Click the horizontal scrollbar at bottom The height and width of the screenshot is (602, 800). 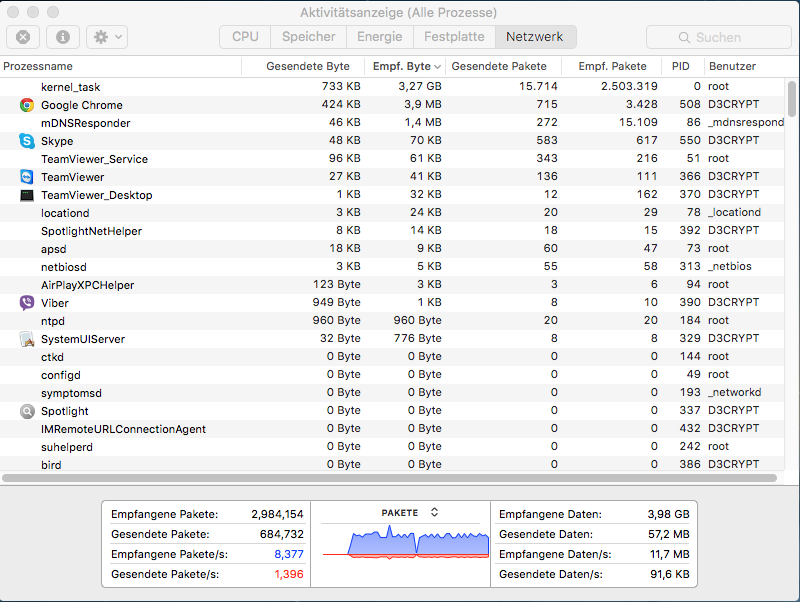(389, 478)
